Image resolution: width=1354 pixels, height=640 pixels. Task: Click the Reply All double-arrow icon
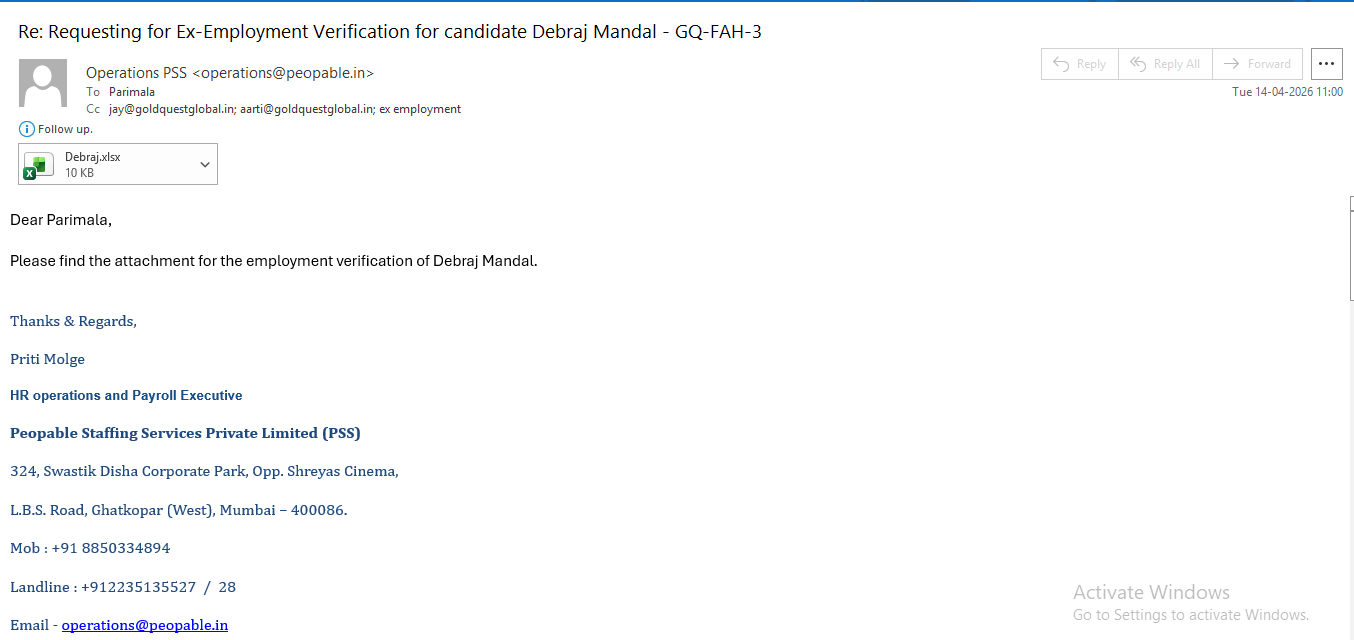(x=1138, y=64)
